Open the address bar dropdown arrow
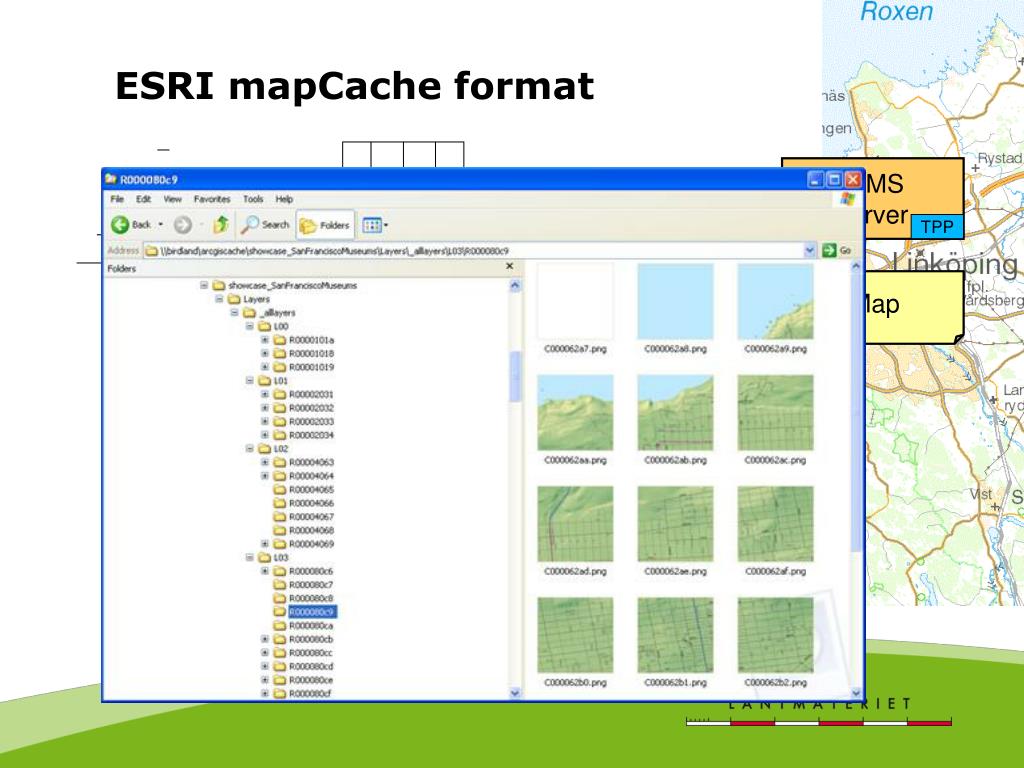 pos(810,250)
